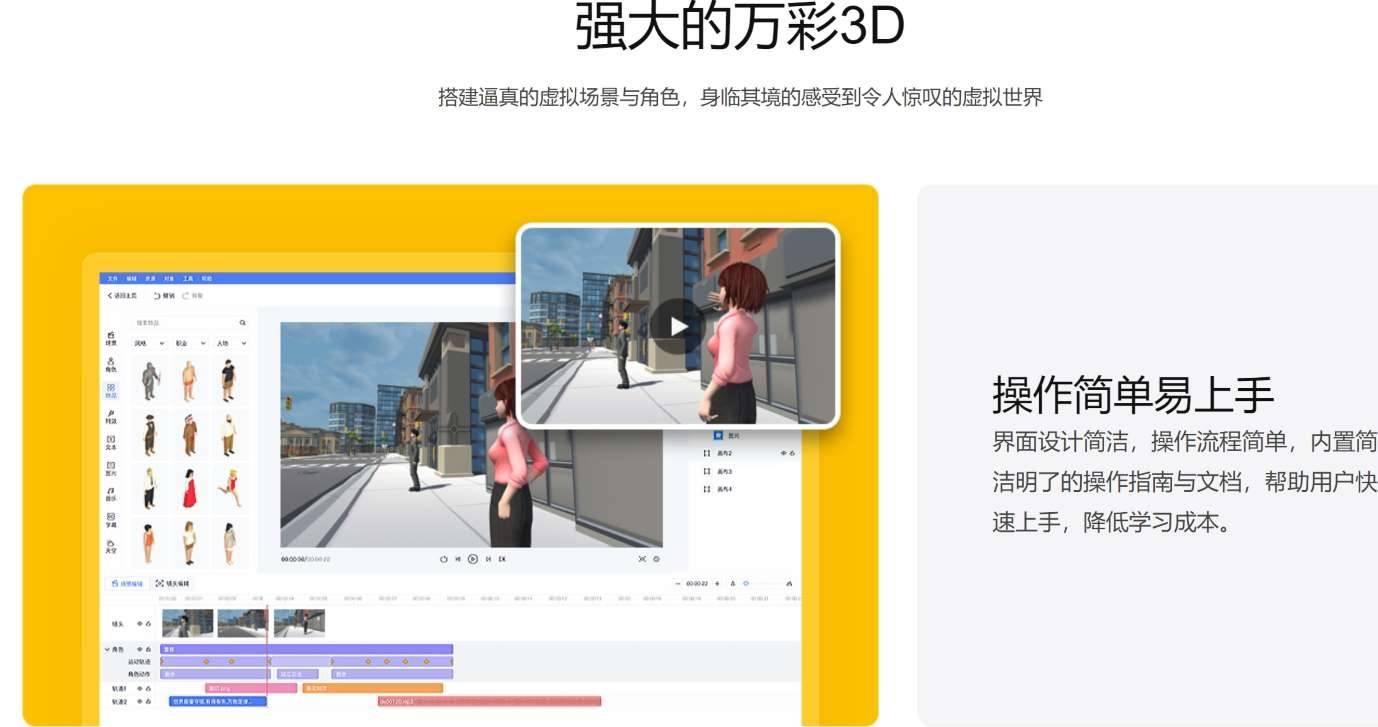Image resolution: width=1378 pixels, height=727 pixels.
Task: Open the music note category in sidebar
Action: [x=111, y=493]
